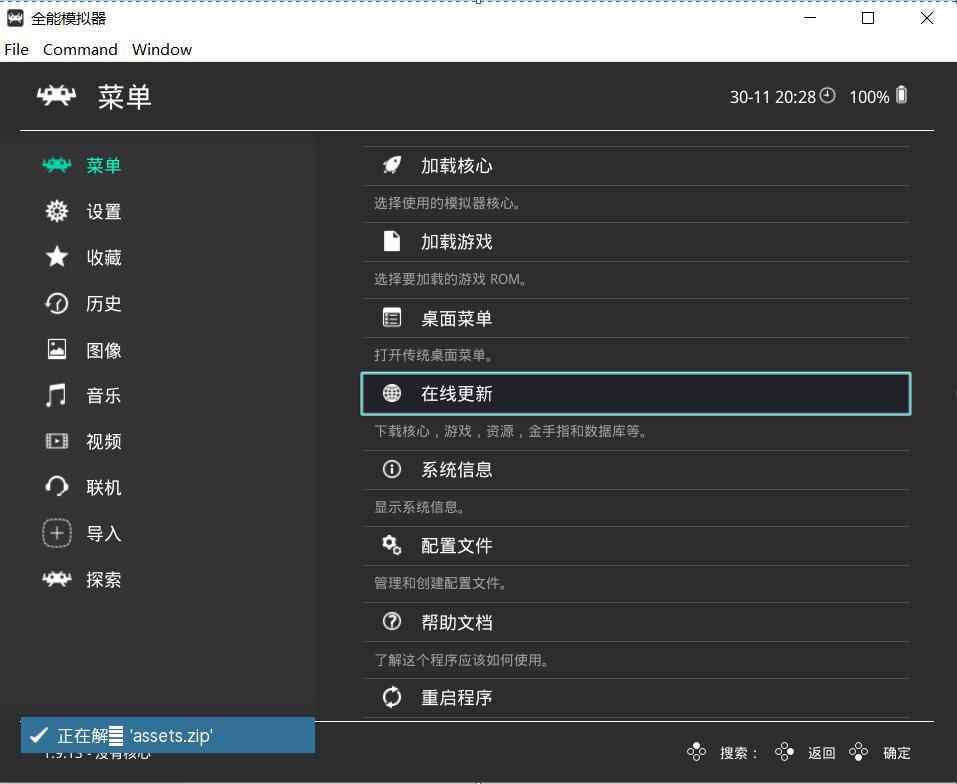
Task: Click the info icon next to 系统信息
Action: (391, 469)
